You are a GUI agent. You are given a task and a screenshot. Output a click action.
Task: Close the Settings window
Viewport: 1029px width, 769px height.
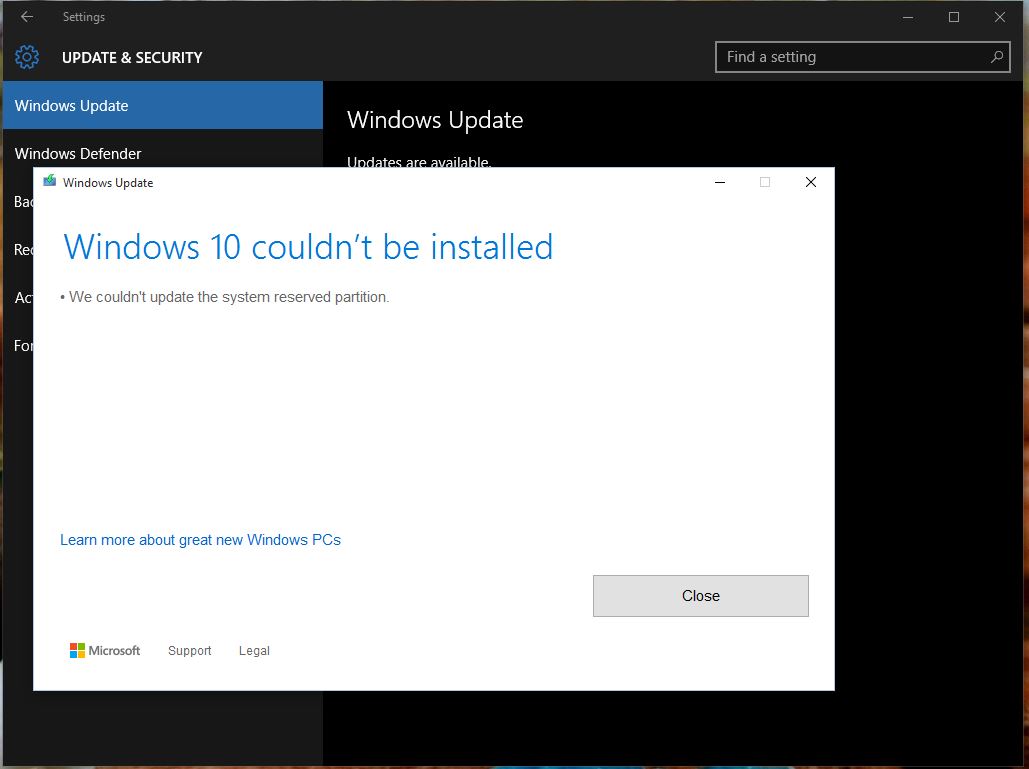[x=999, y=18]
